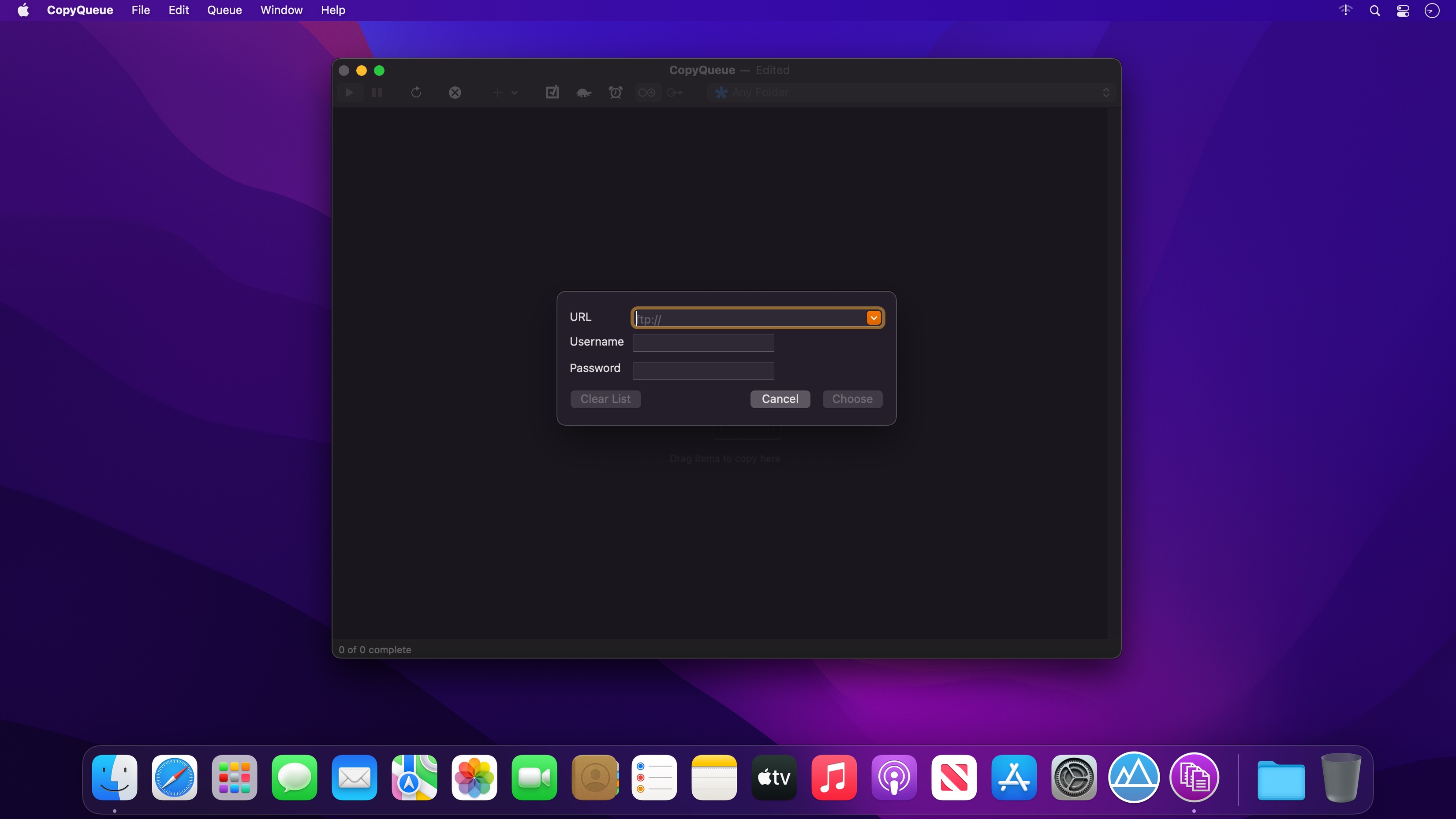1456x819 pixels.
Task: Open Maps from the Dock
Action: pyautogui.click(x=414, y=778)
